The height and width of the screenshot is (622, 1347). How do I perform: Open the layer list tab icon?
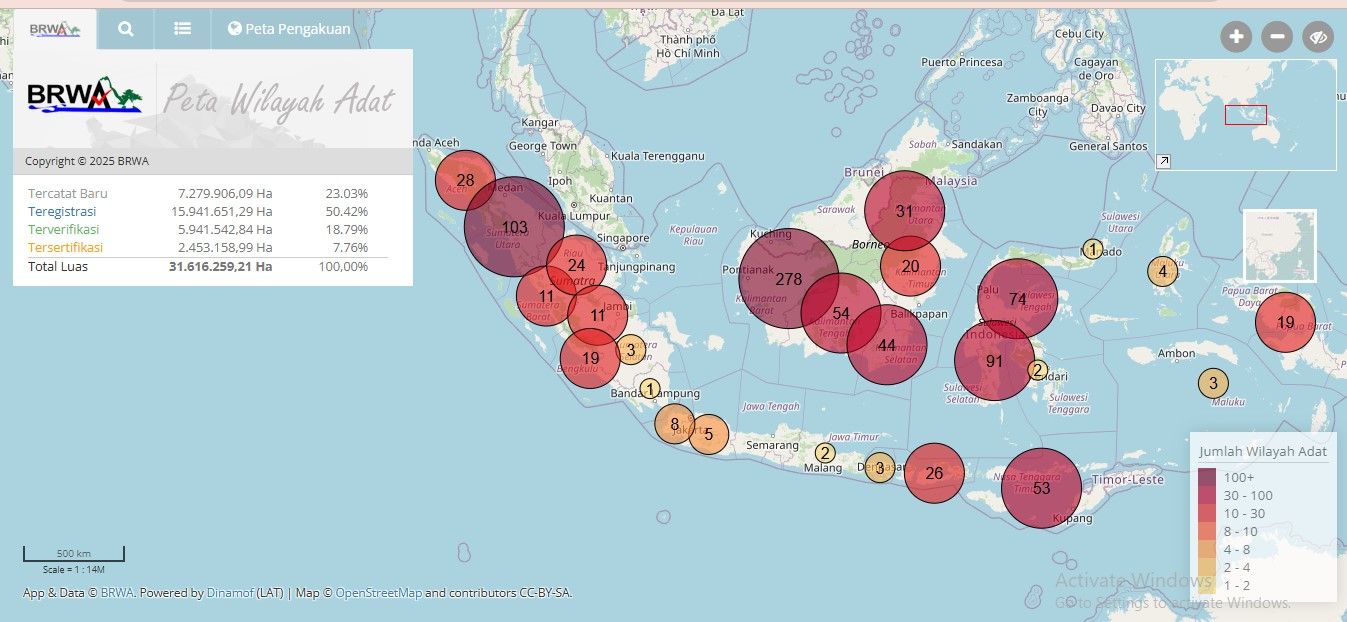click(x=182, y=29)
